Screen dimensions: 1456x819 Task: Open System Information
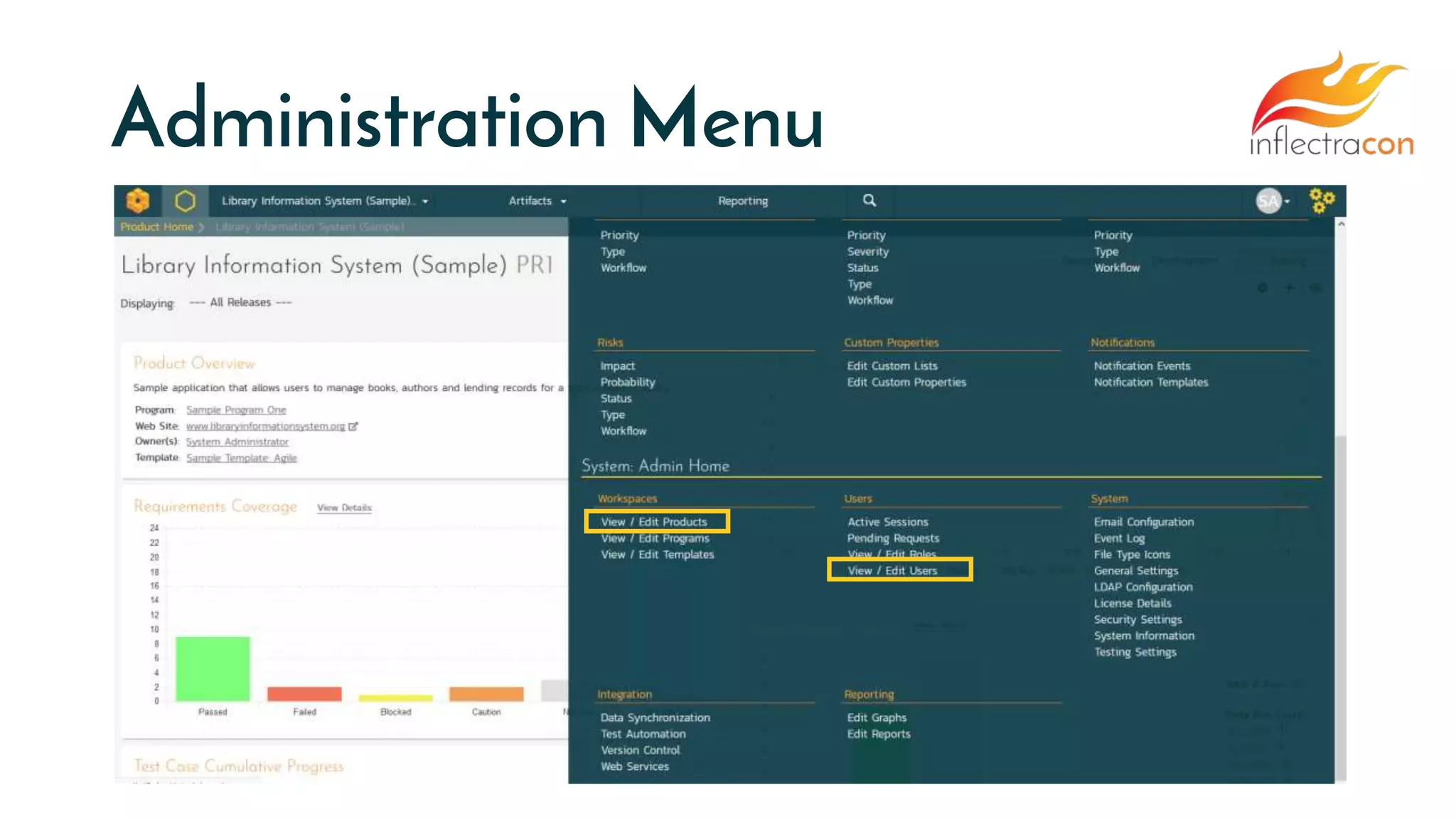coord(1144,636)
